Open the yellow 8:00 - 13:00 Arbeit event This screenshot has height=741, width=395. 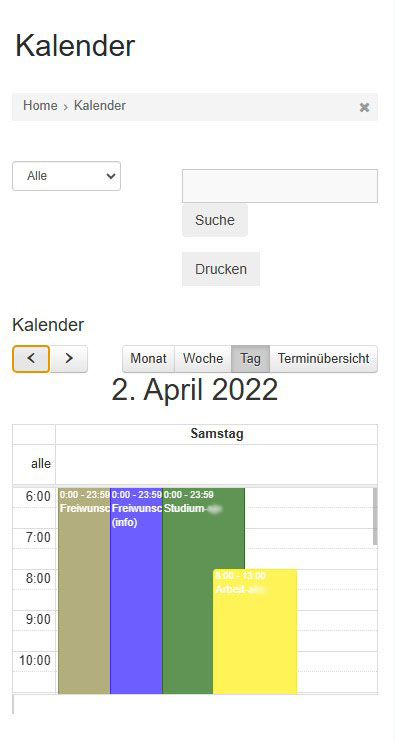point(255,631)
